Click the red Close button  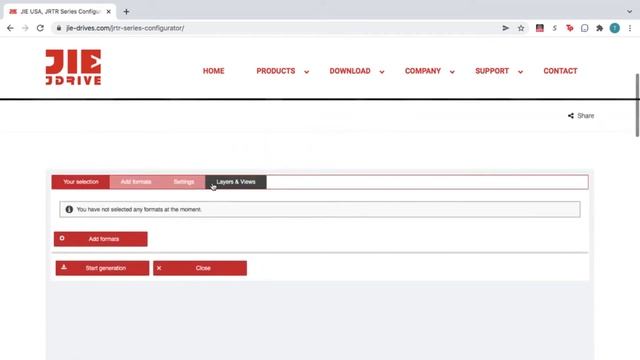(x=200, y=268)
